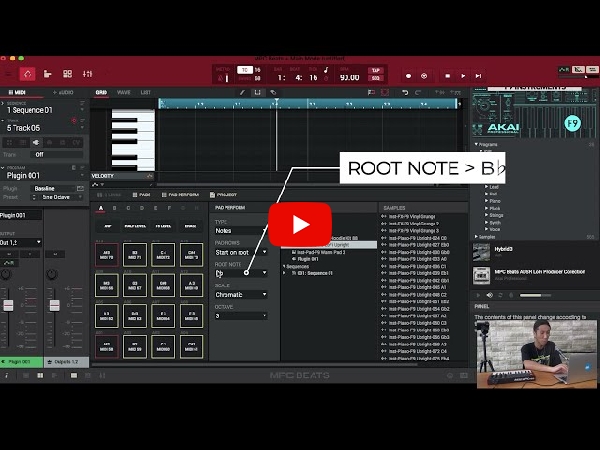Open the Type dropdown showing Notes

[x=241, y=231]
